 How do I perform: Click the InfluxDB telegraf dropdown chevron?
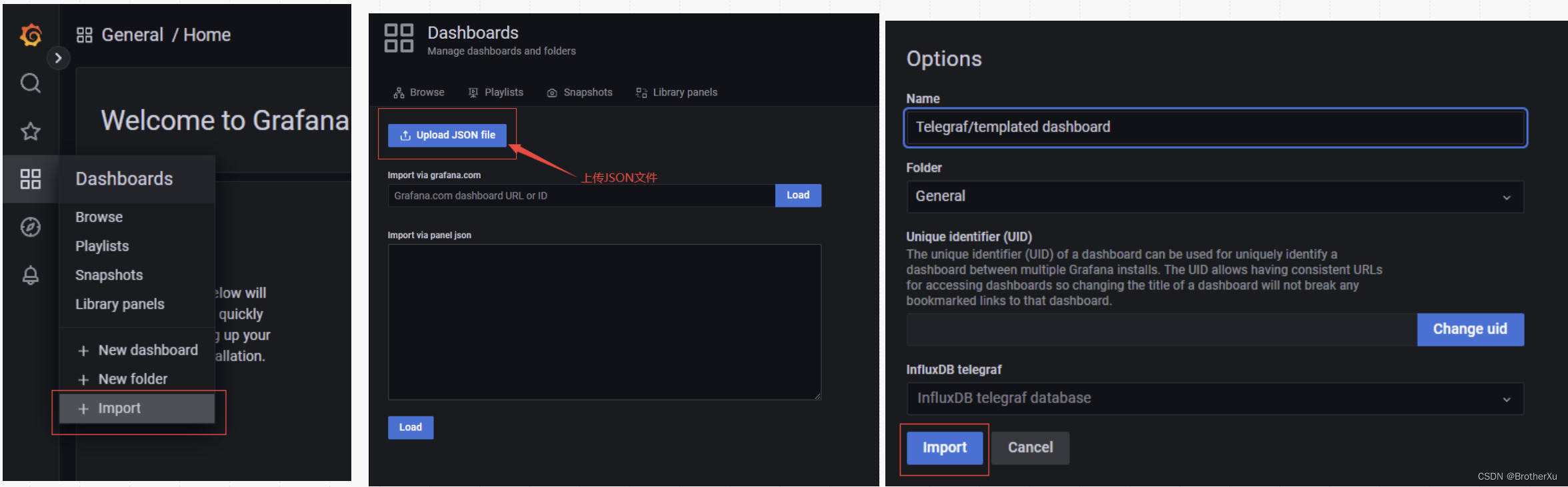1507,400
